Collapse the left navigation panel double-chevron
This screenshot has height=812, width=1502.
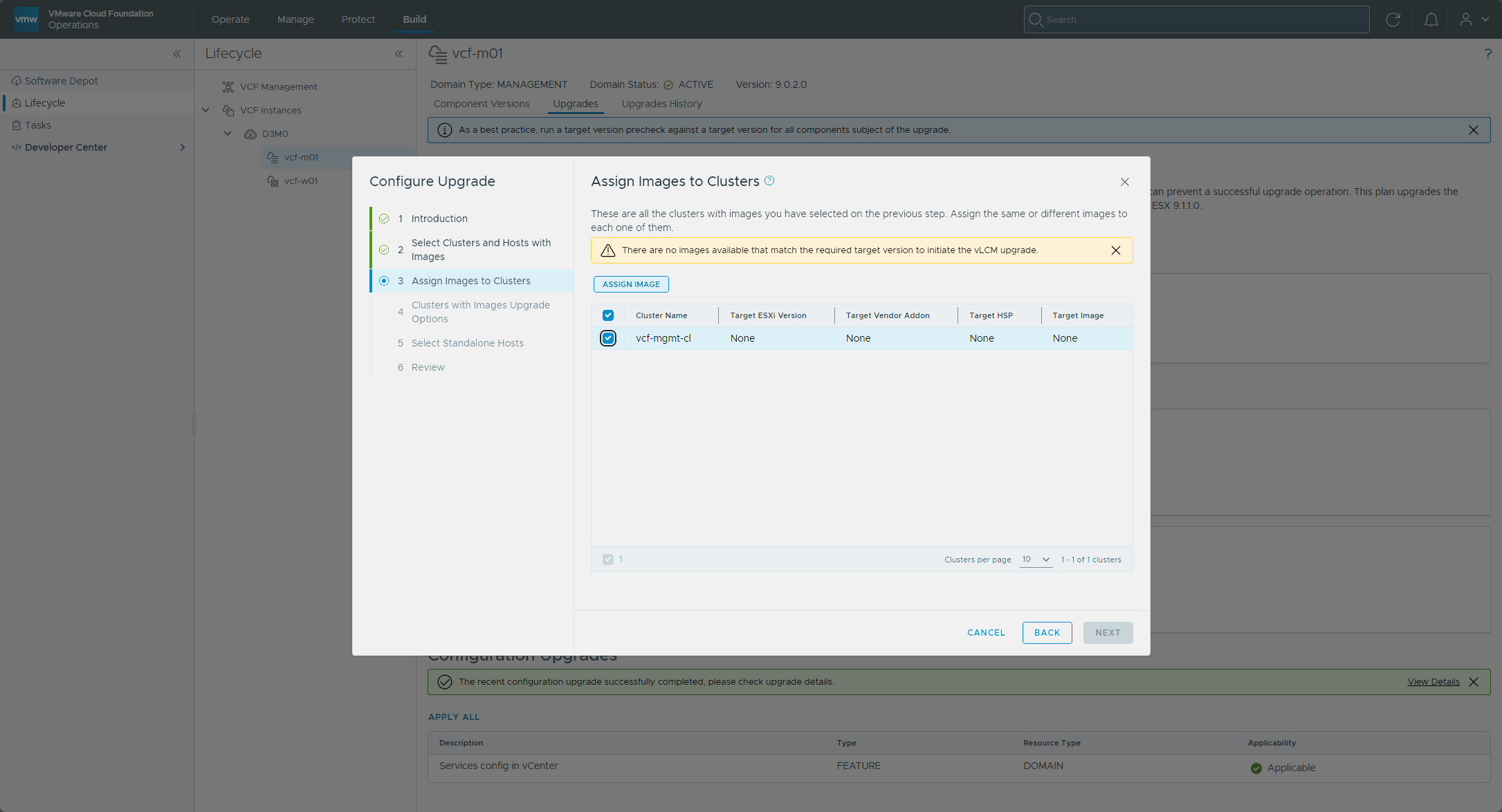click(177, 54)
